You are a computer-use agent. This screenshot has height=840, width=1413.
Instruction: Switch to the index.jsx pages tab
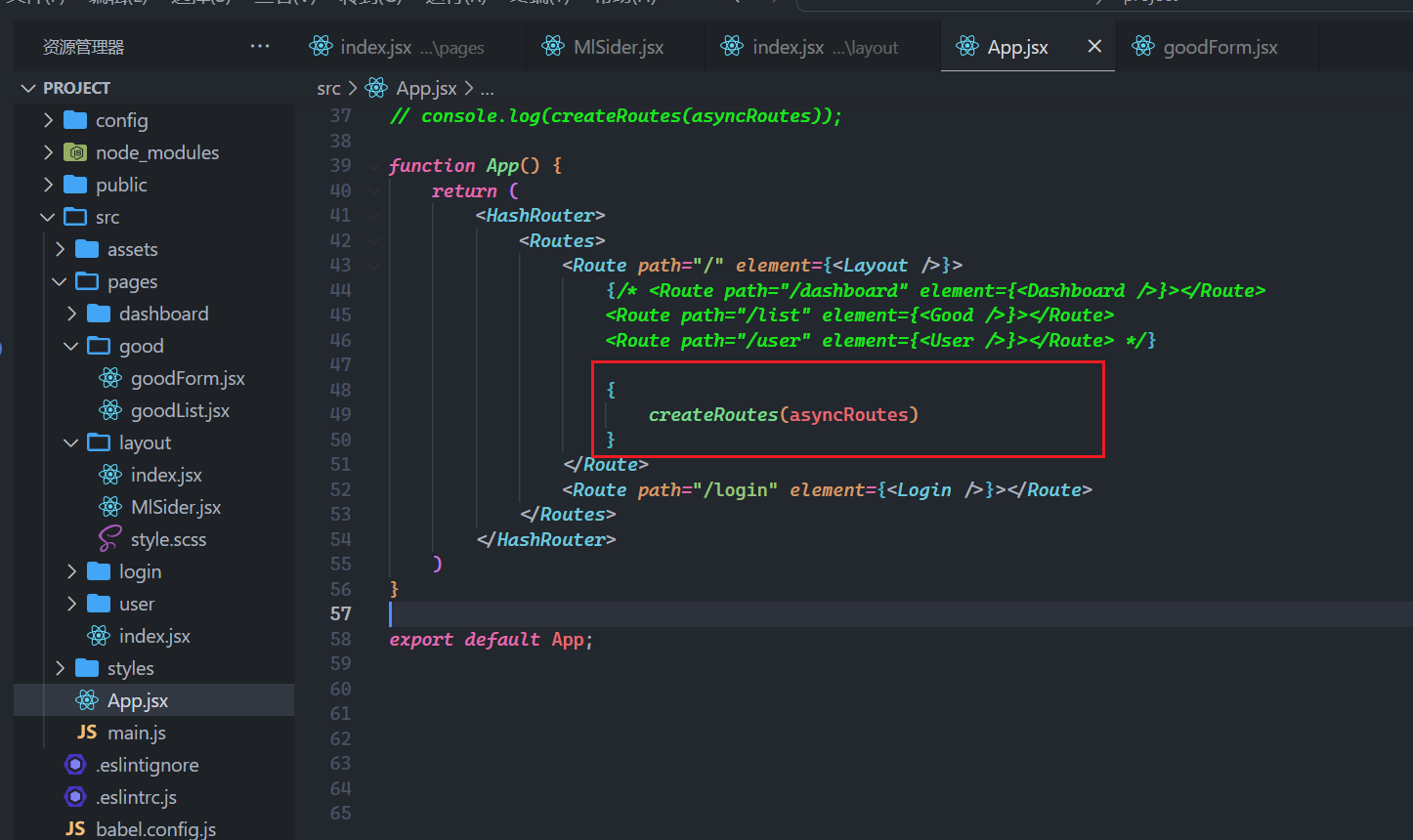[398, 46]
